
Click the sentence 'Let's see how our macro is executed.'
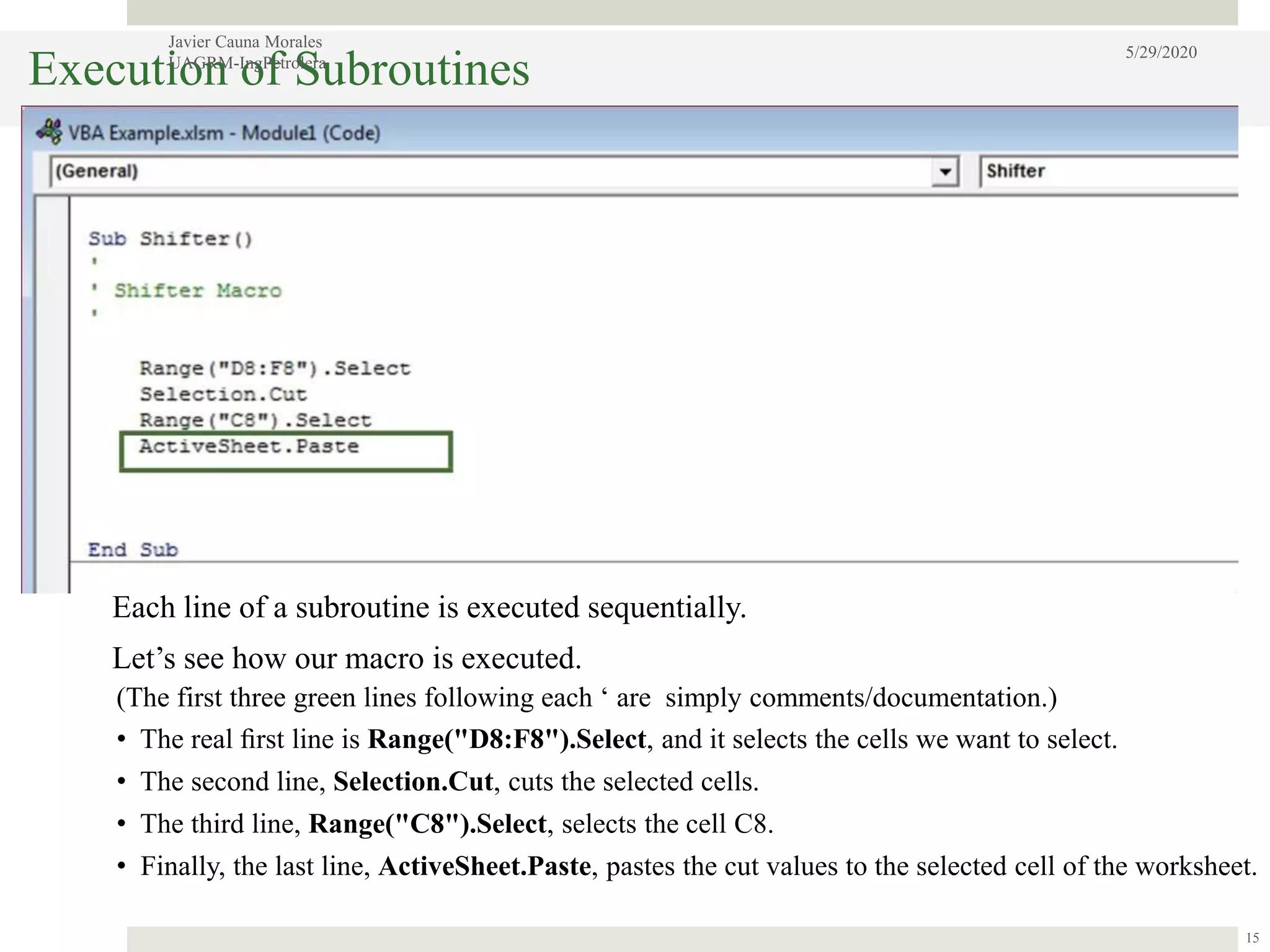(x=347, y=659)
